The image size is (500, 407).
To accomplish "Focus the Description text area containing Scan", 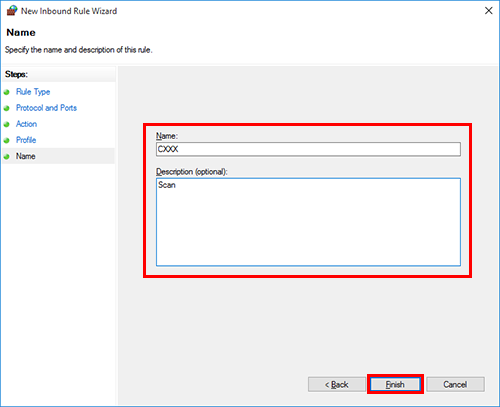I will click(308, 222).
